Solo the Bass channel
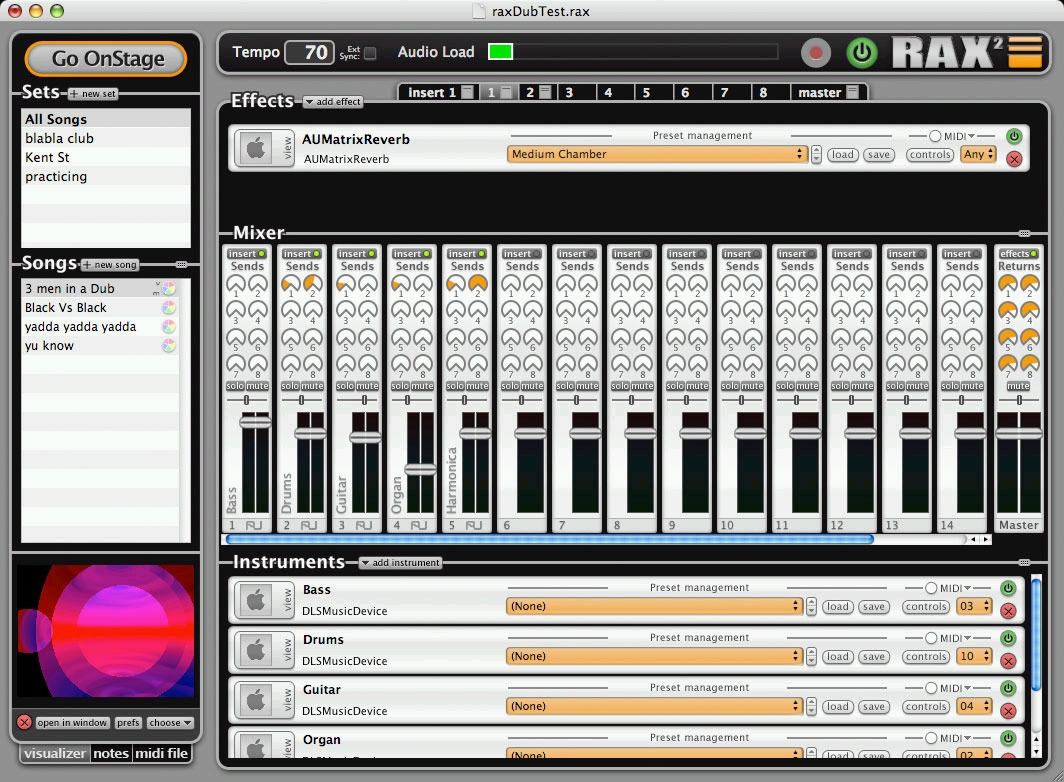The width and height of the screenshot is (1064, 782). [235, 386]
